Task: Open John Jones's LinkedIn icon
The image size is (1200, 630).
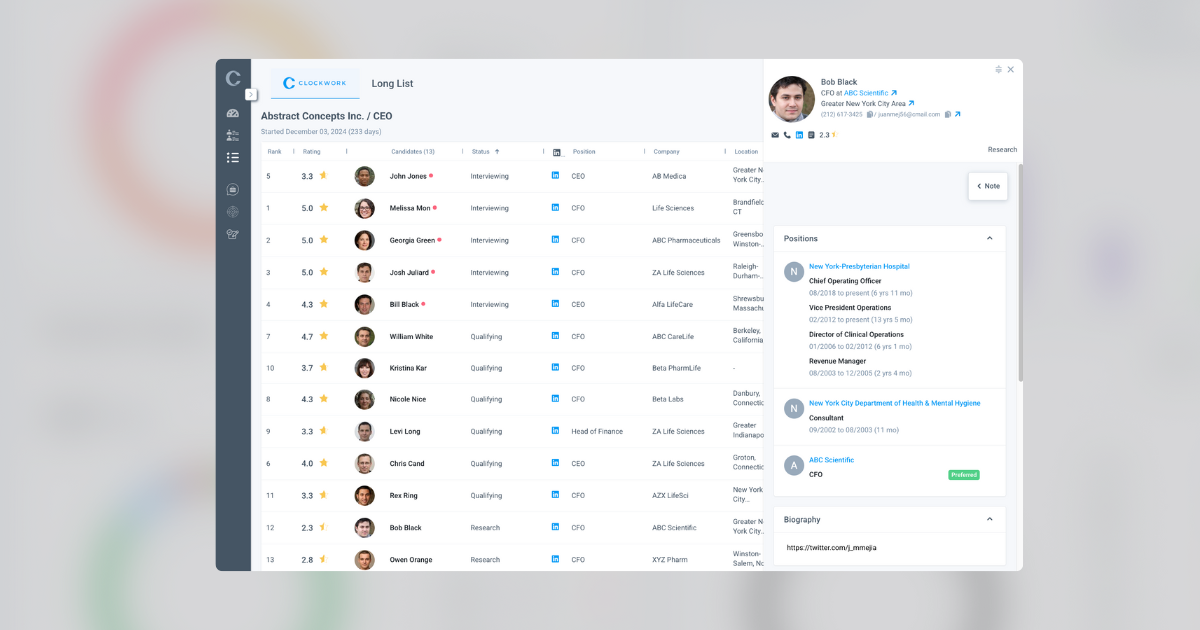Action: 555,176
